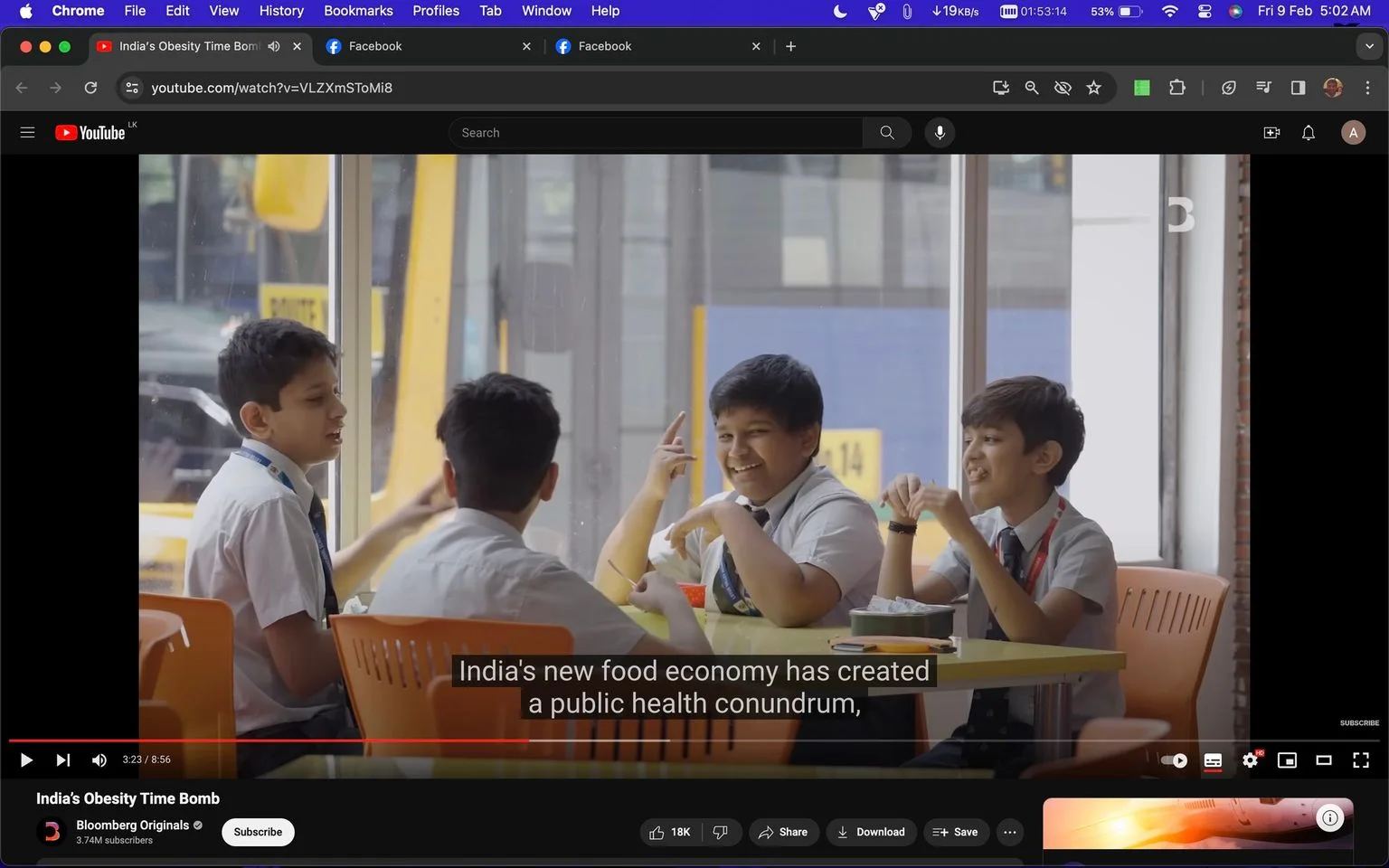Screen dimensions: 1389x868
Task: Skip to next video button
Action: (x=63, y=760)
